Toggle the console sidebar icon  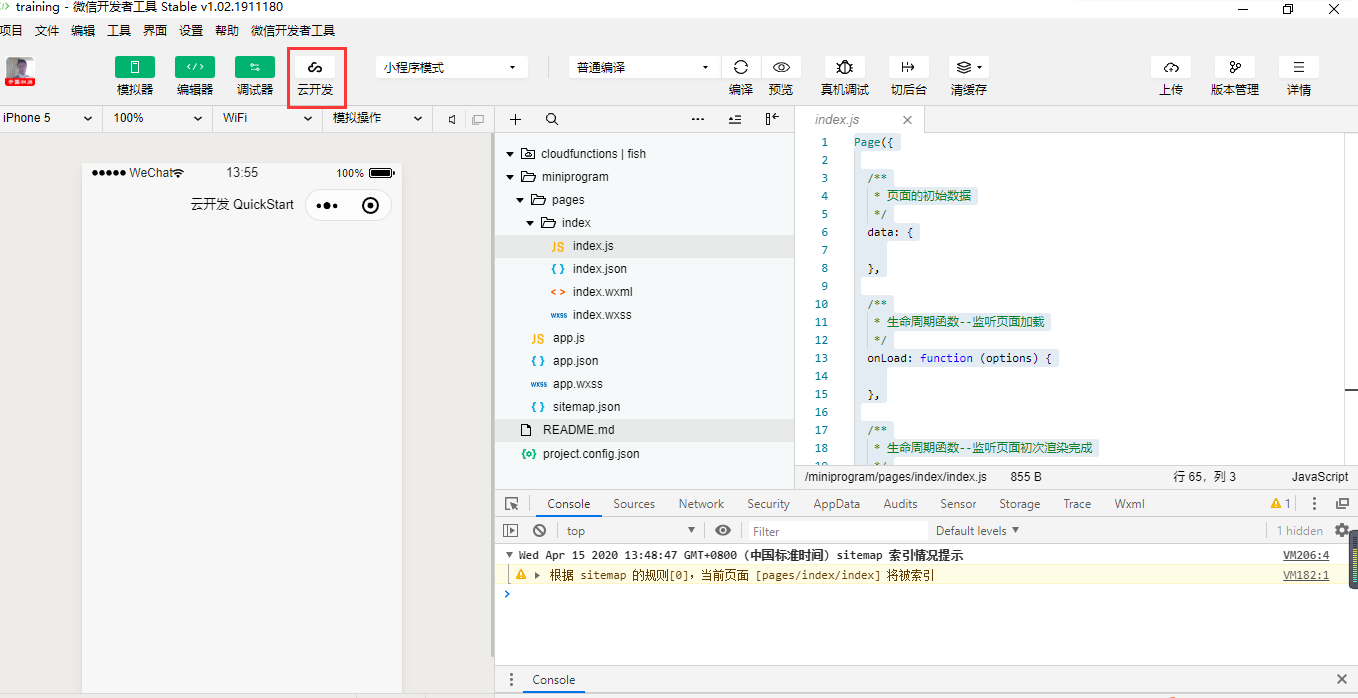(x=511, y=531)
